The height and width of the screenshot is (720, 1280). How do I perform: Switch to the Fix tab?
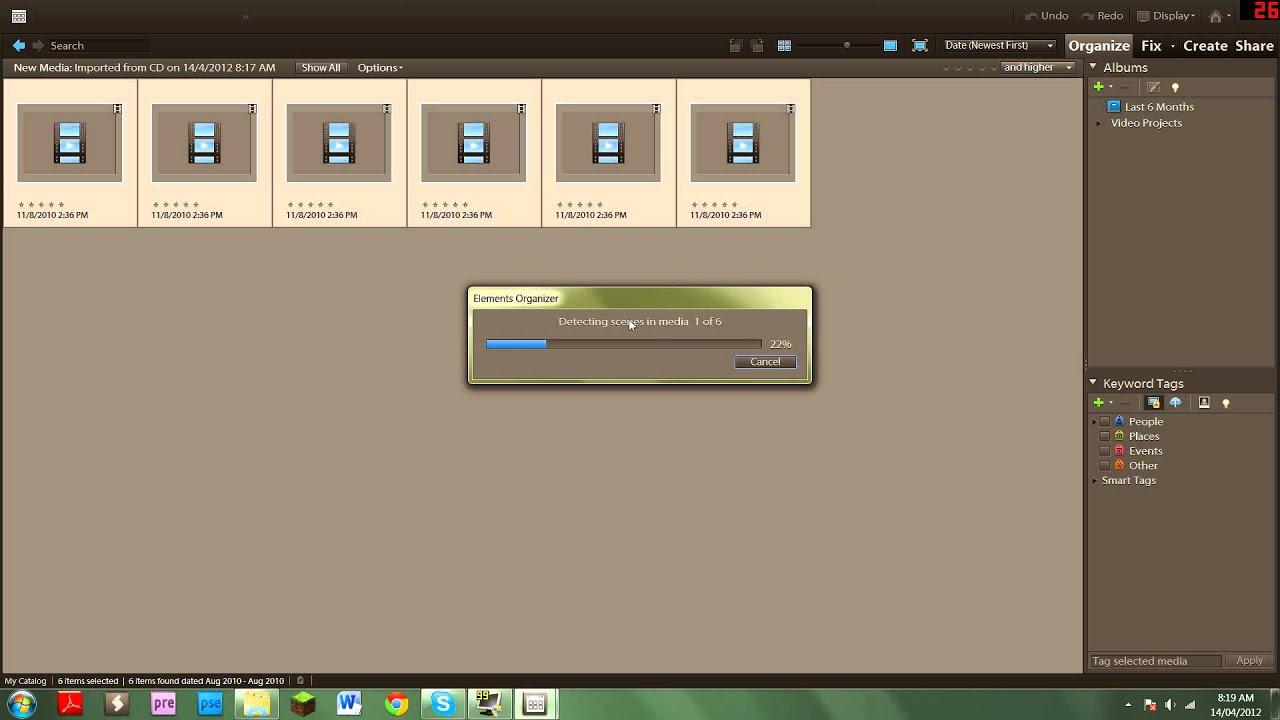1151,46
